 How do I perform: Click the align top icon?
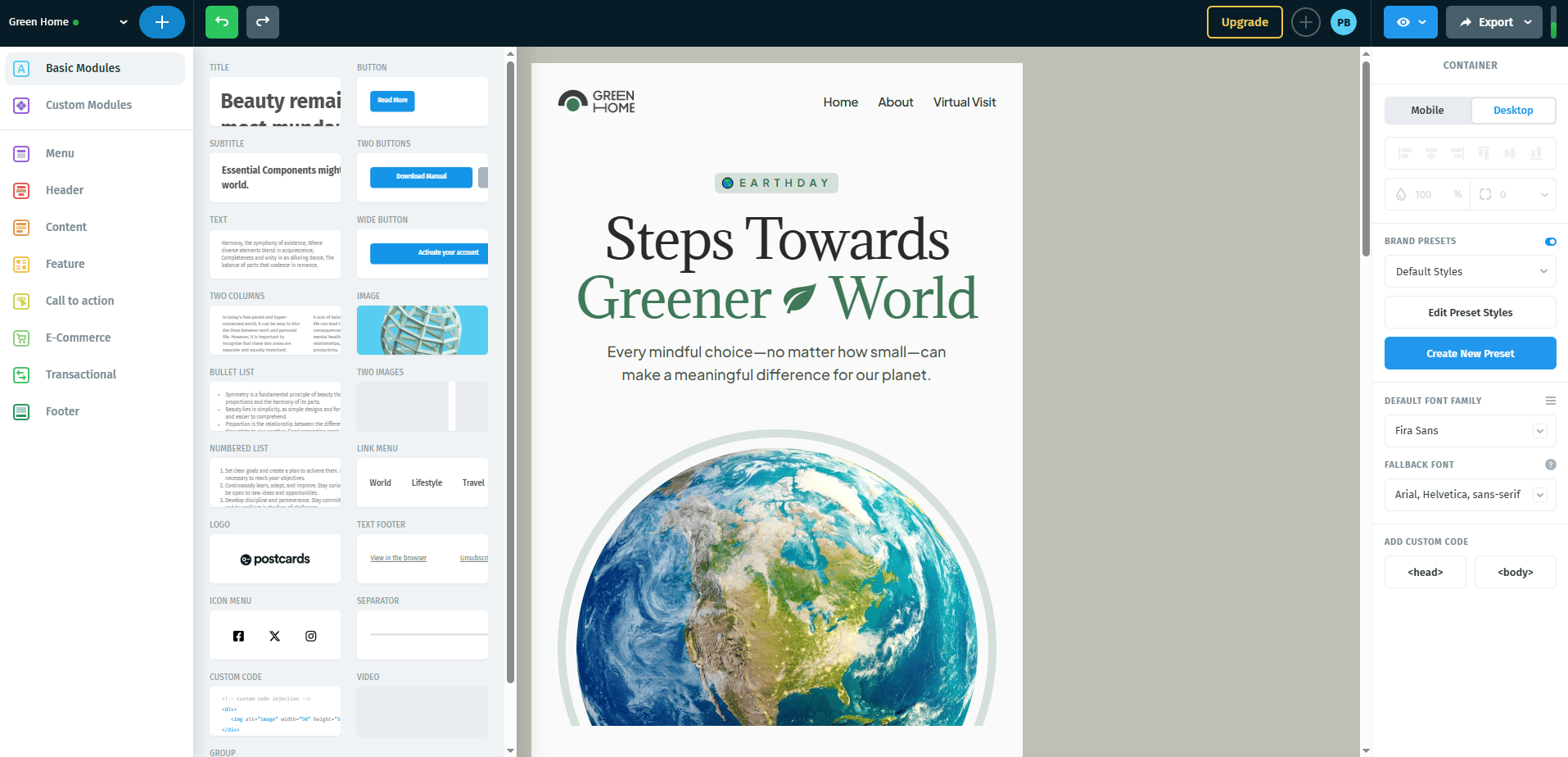pos(1484,153)
